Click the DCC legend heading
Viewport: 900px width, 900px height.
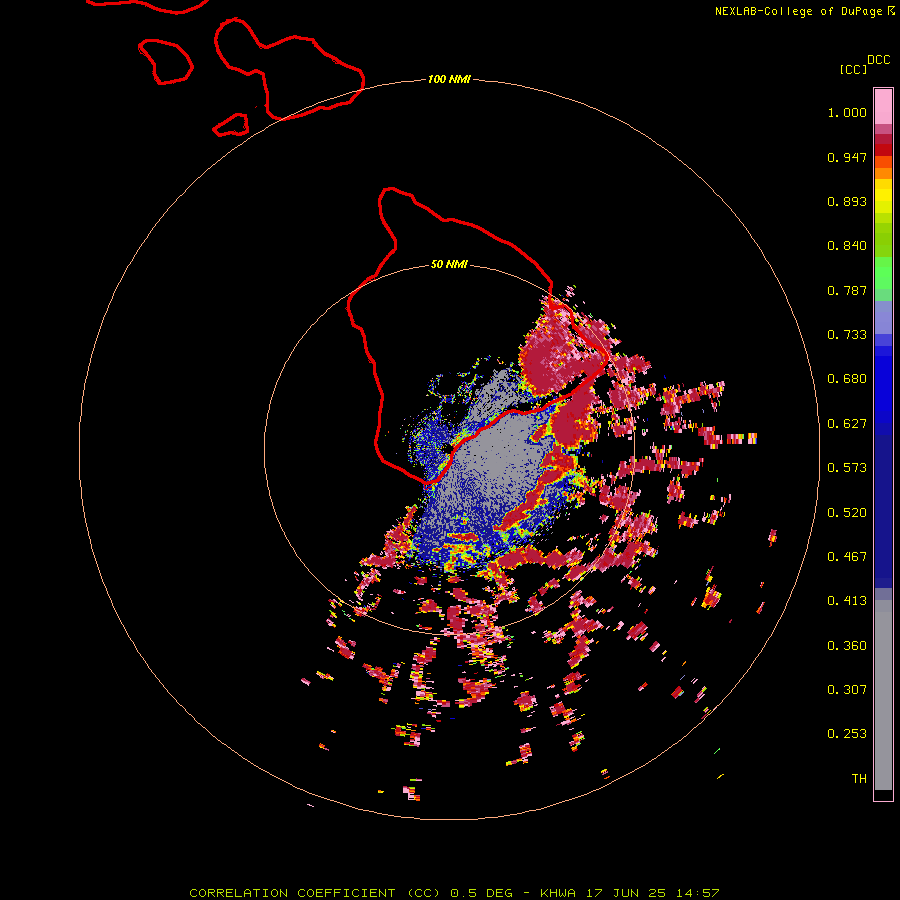point(878,60)
